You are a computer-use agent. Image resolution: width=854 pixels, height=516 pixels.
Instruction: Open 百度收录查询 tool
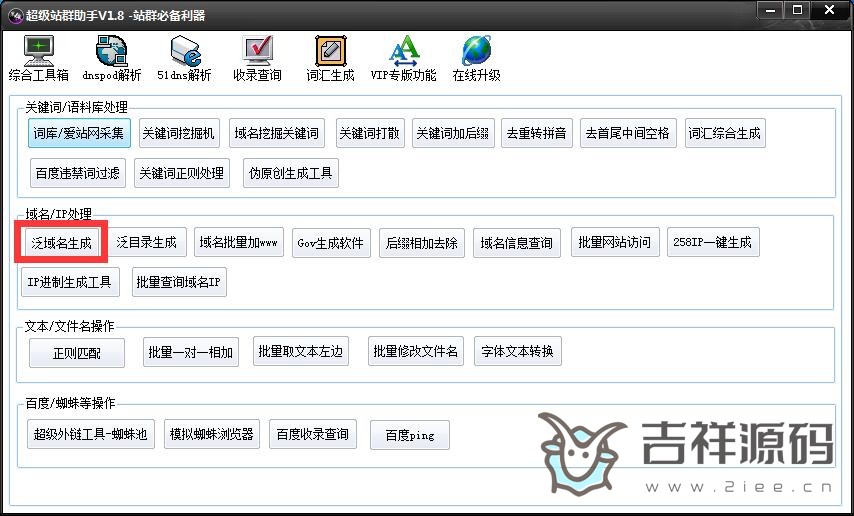313,434
